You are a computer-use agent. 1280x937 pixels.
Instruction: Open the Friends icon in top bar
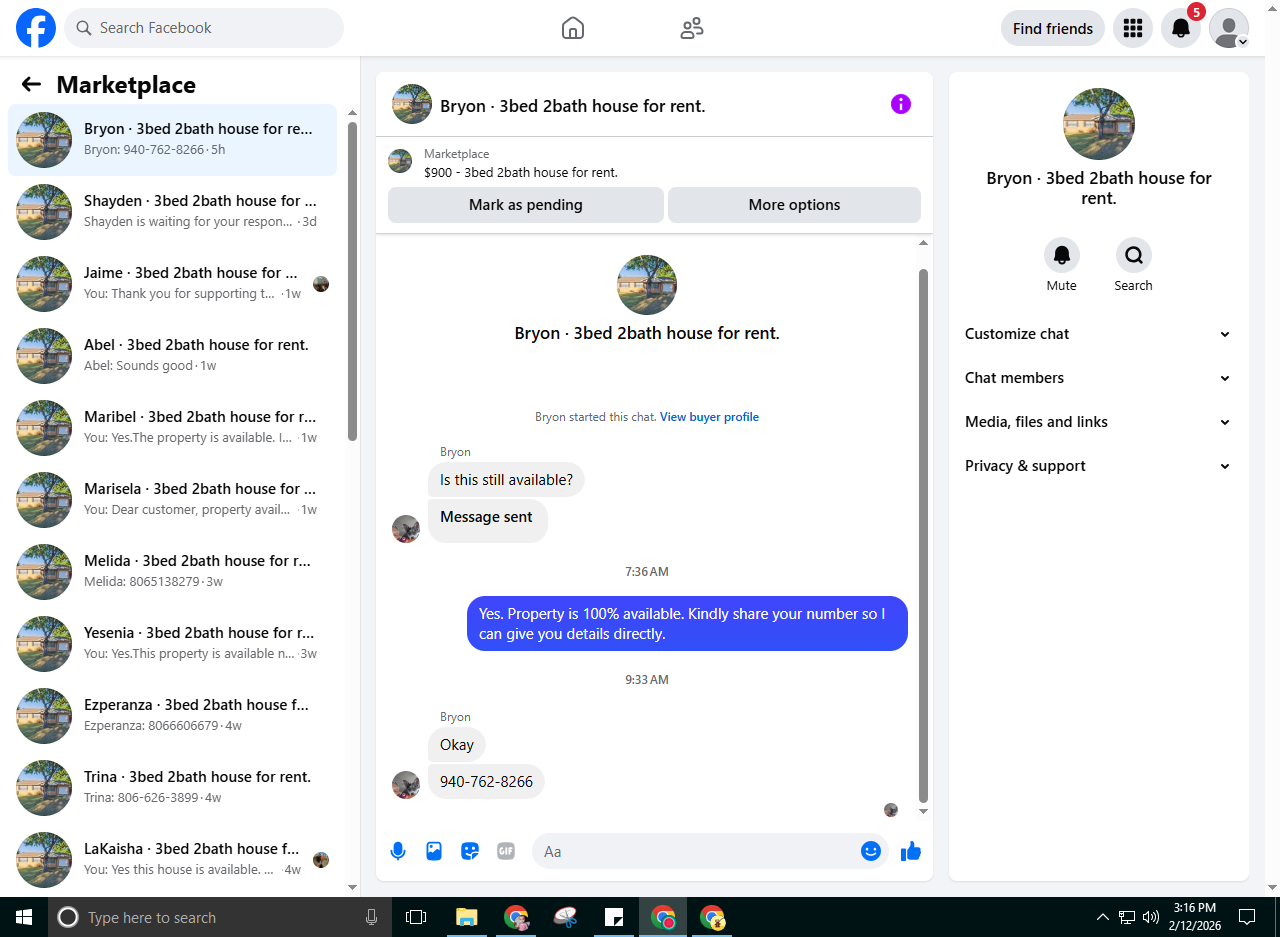click(x=691, y=28)
